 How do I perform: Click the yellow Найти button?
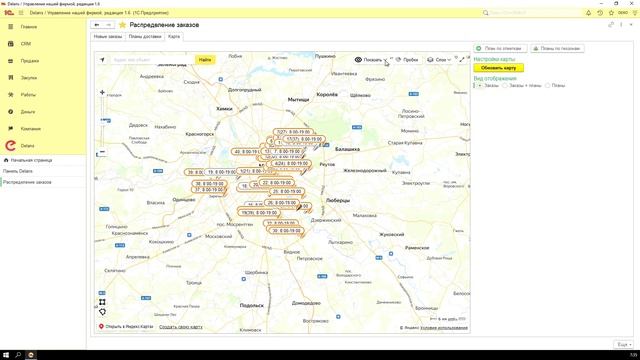(x=205, y=60)
